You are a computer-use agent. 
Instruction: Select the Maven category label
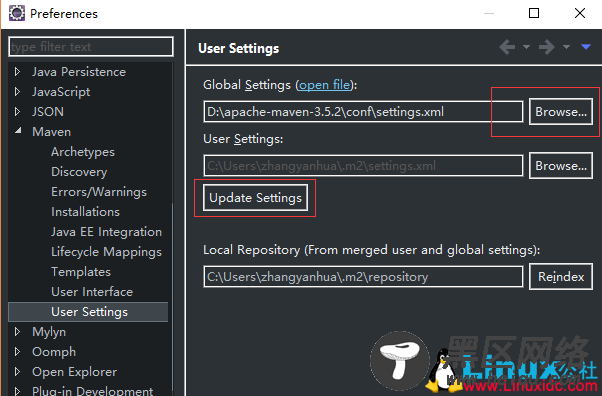[x=51, y=132]
